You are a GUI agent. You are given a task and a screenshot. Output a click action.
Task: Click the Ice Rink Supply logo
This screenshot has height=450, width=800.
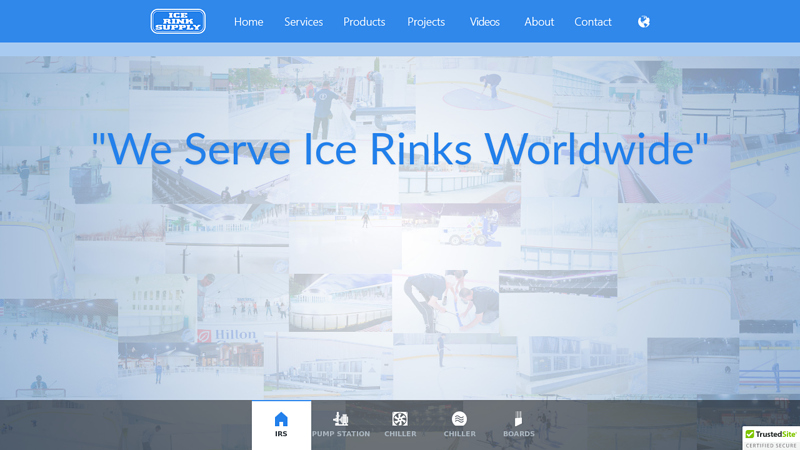click(x=178, y=21)
